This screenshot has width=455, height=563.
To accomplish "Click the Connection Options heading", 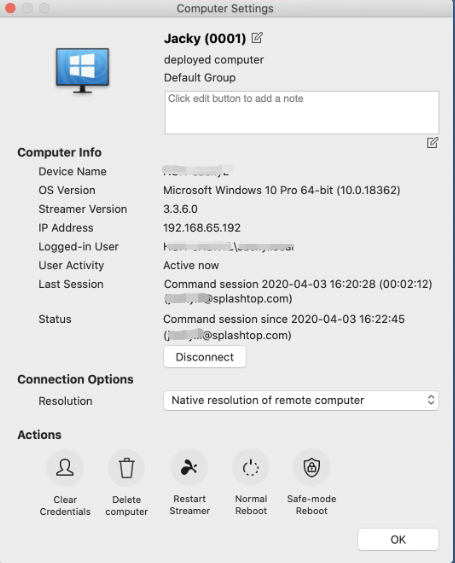I will point(75,379).
